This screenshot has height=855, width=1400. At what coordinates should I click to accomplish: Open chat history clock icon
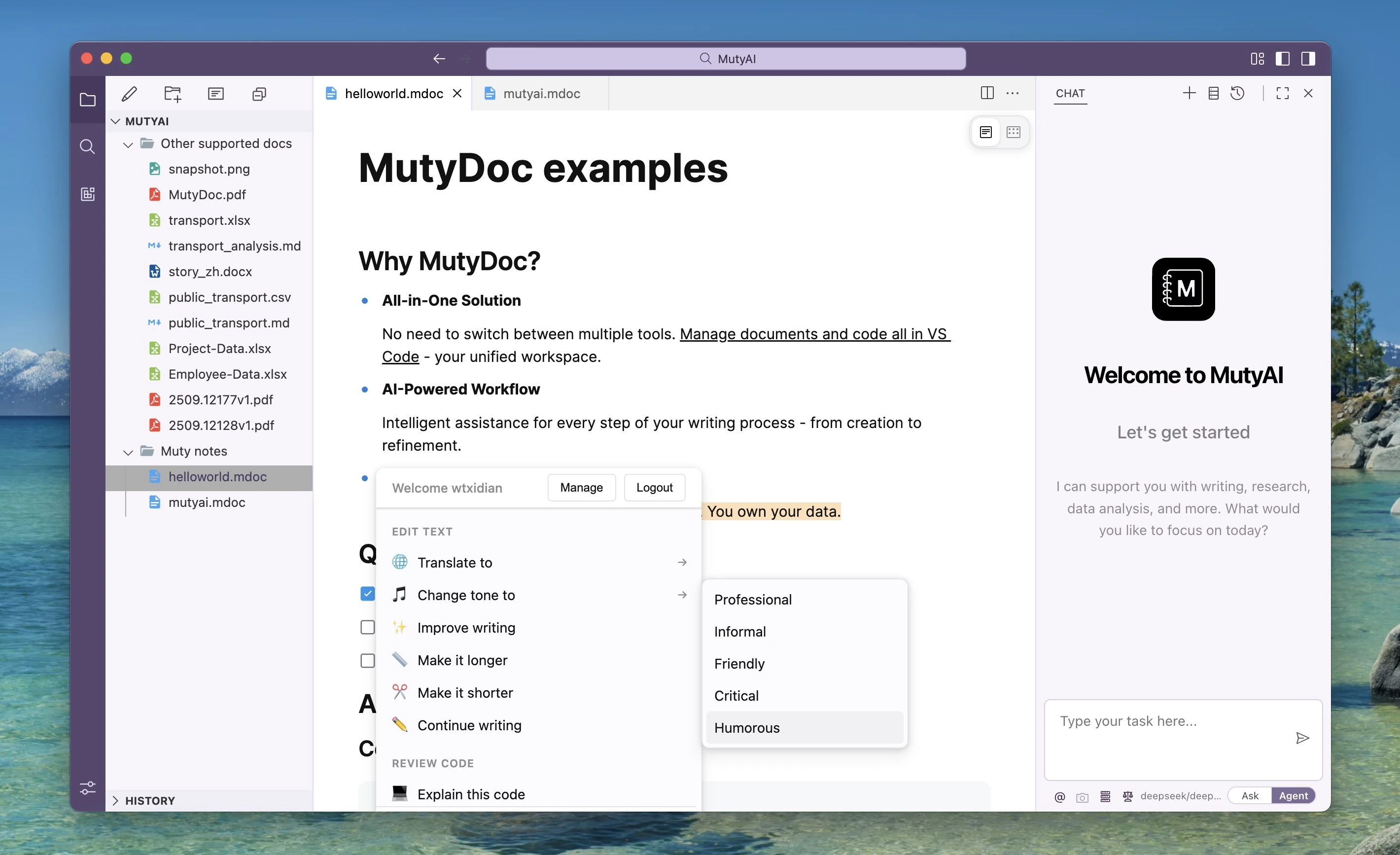(x=1237, y=93)
